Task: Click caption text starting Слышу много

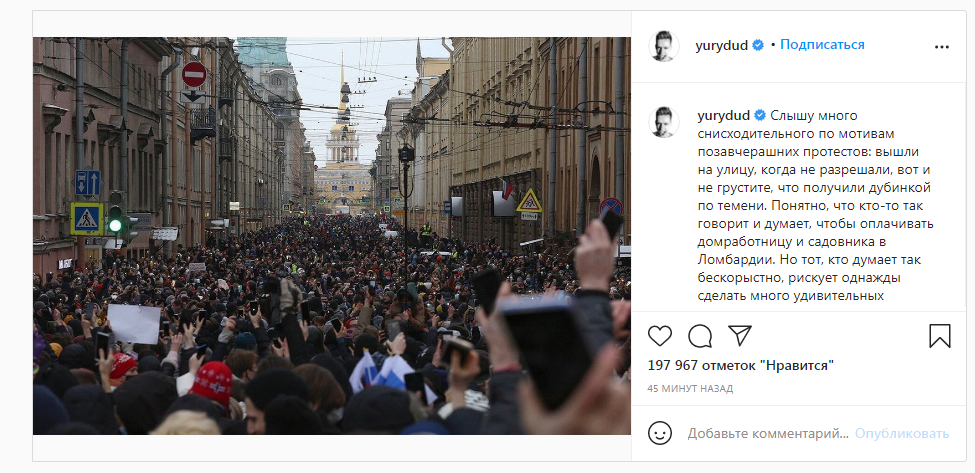Action: click(817, 206)
